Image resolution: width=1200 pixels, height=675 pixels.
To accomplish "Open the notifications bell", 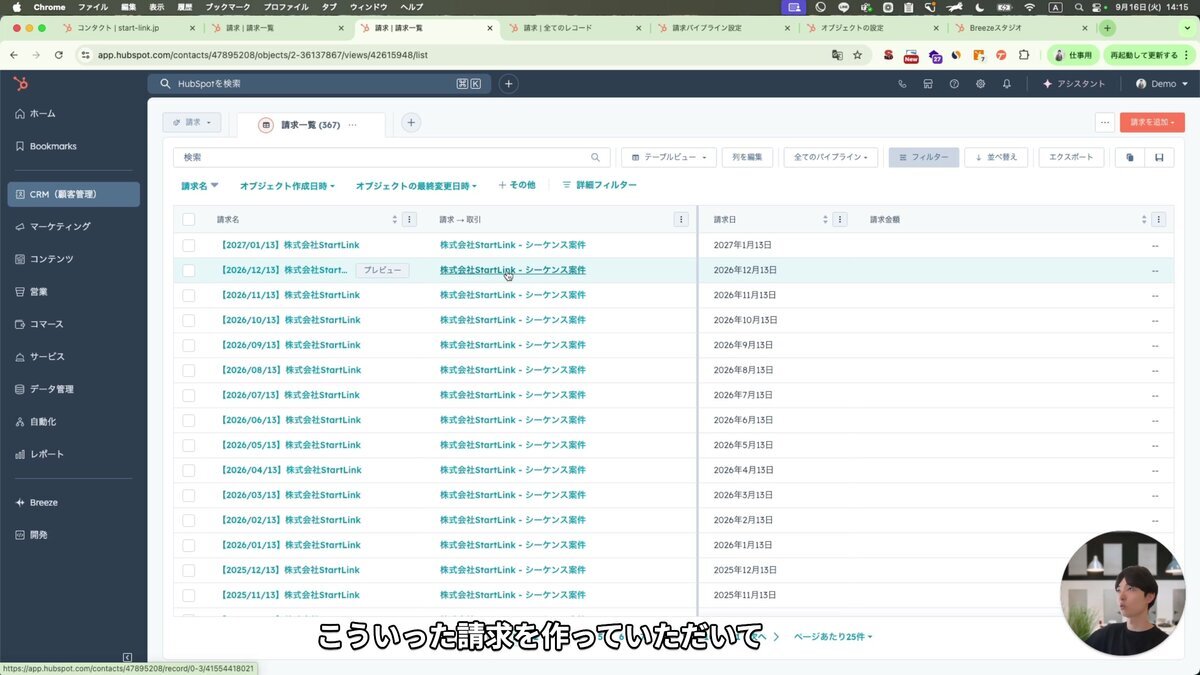I will [x=1007, y=84].
